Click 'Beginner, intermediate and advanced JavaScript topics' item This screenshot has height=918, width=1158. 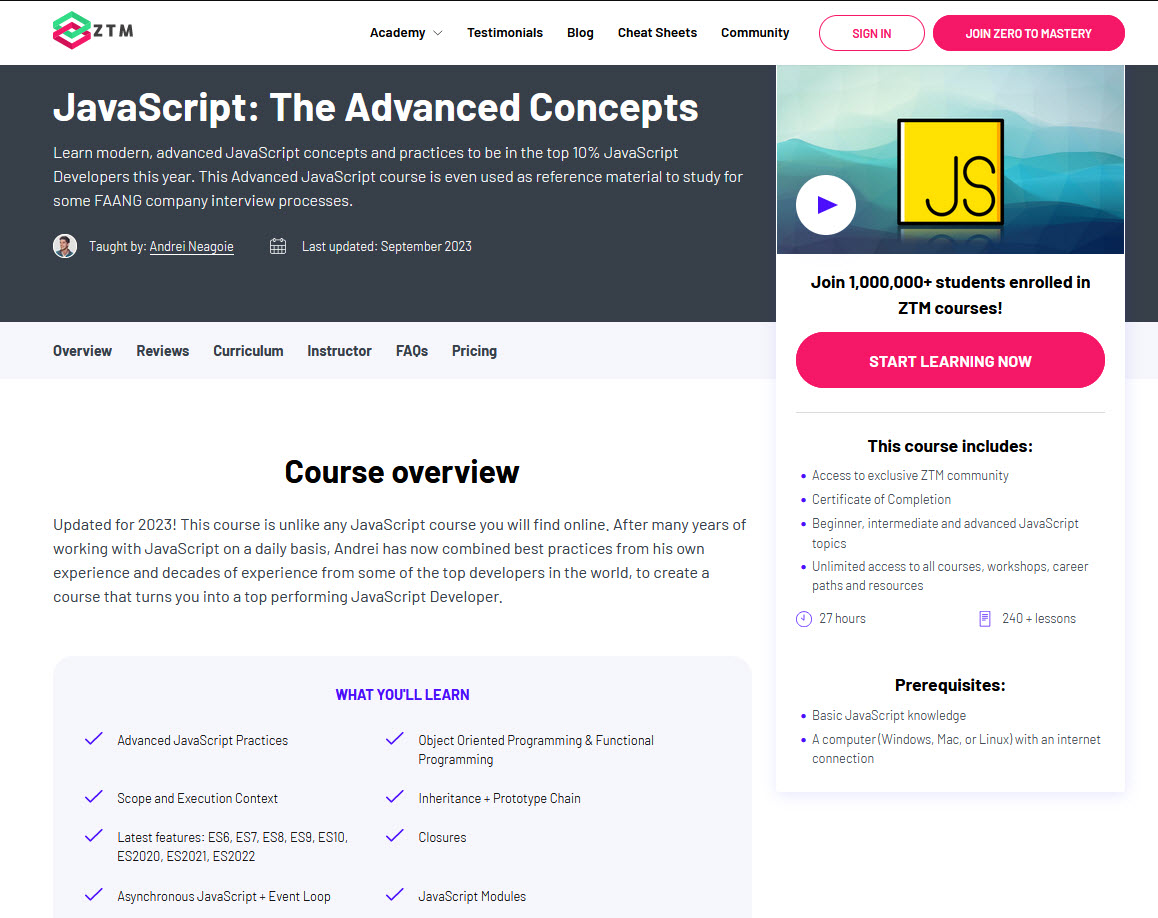[945, 533]
